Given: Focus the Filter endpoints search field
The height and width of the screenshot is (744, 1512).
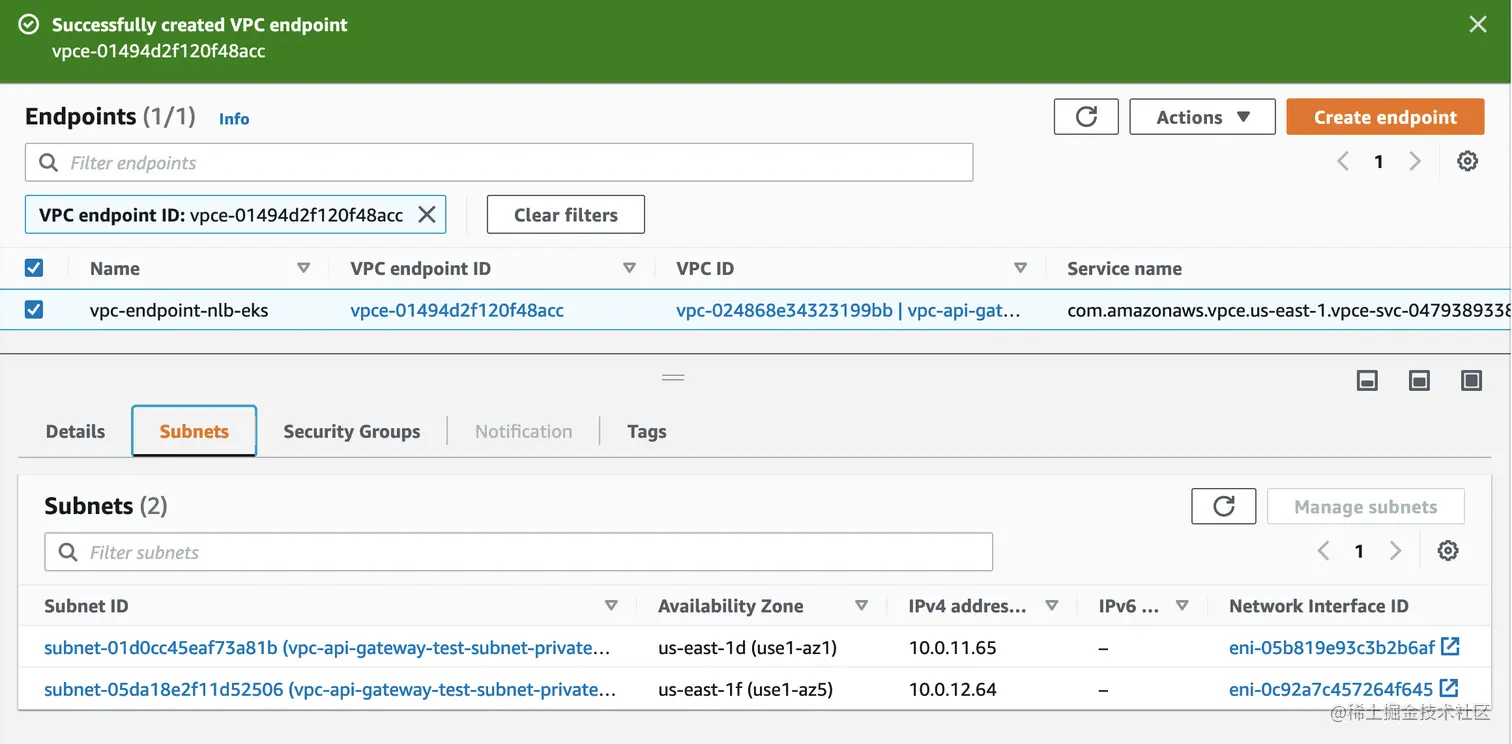Looking at the screenshot, I should [500, 163].
